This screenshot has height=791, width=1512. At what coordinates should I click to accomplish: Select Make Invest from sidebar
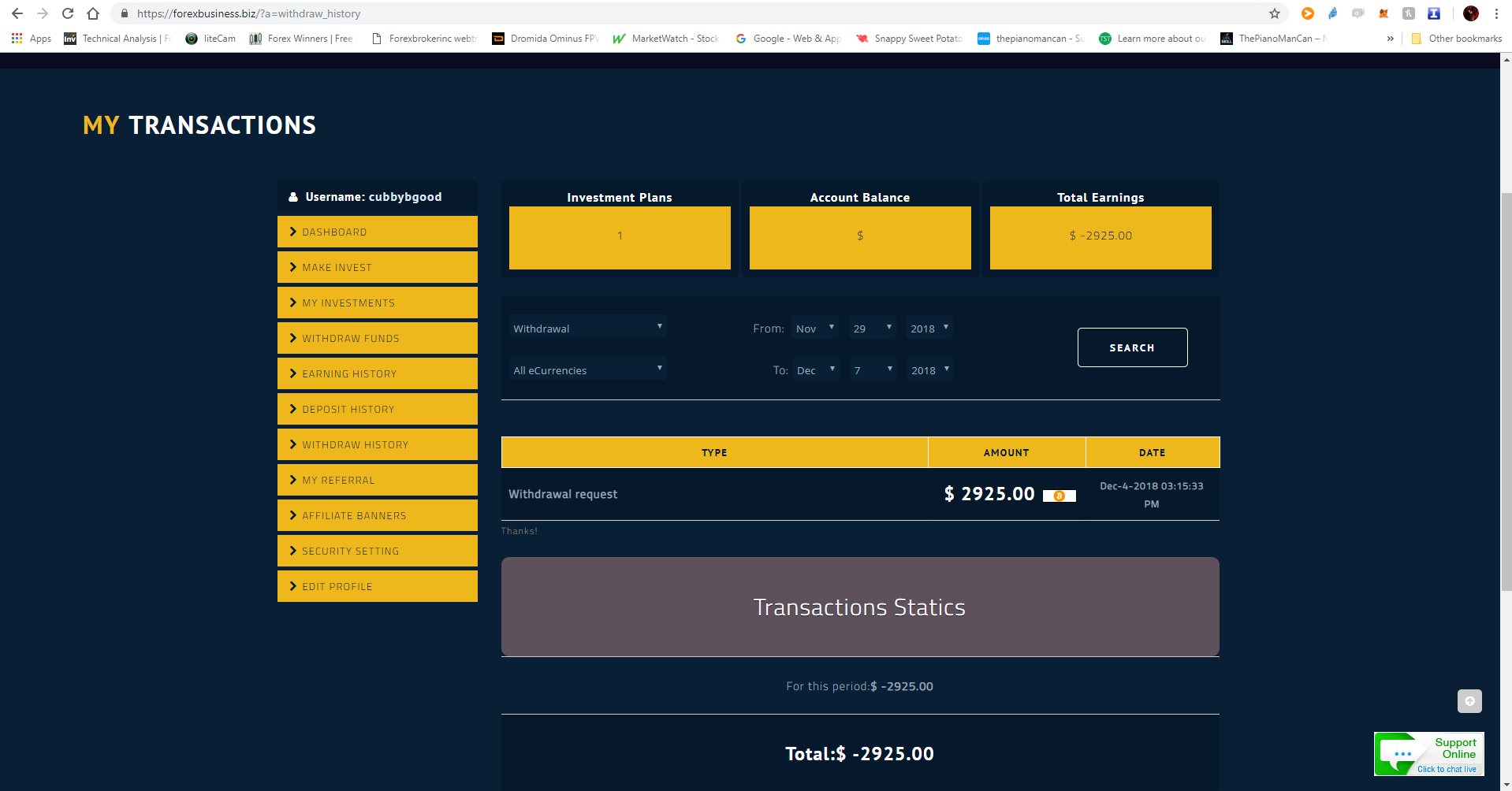pos(378,267)
